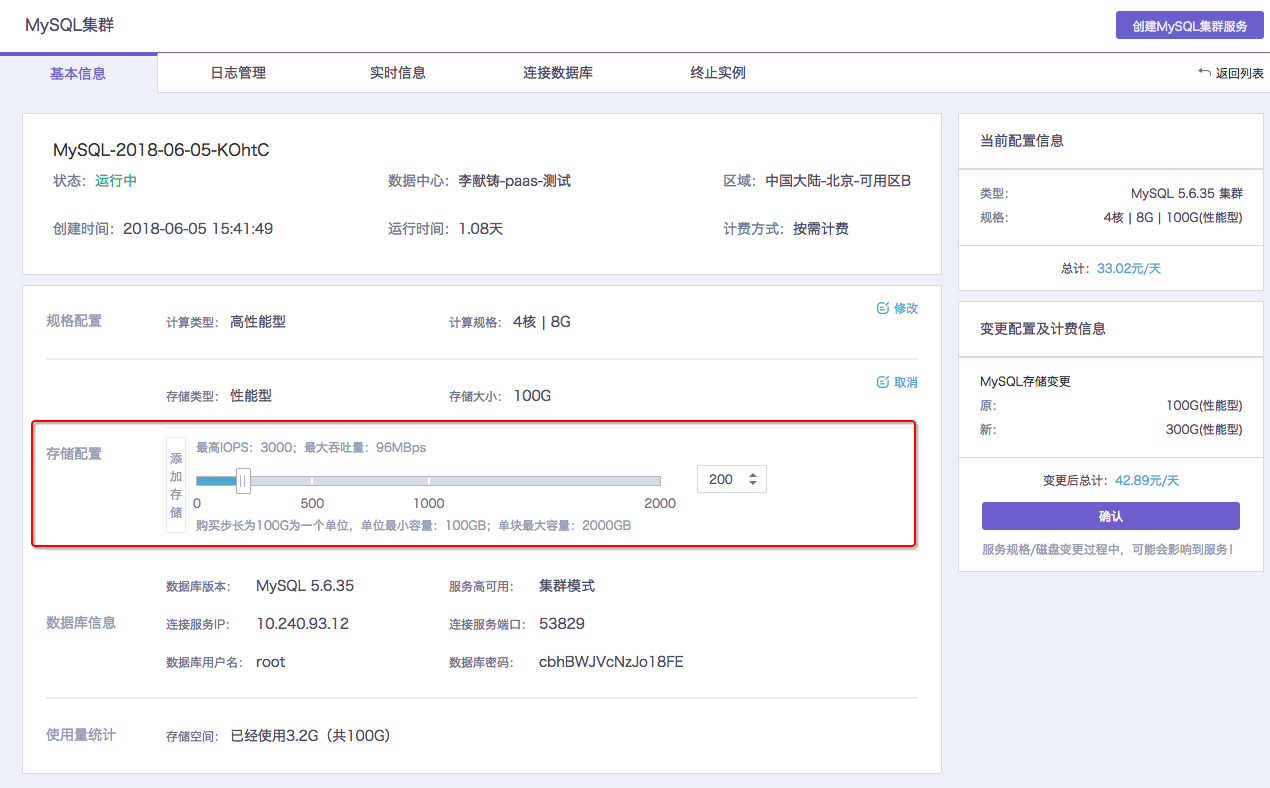Click the port number 53829
Screen dimensions: 1270x788
pyautogui.click(x=562, y=624)
